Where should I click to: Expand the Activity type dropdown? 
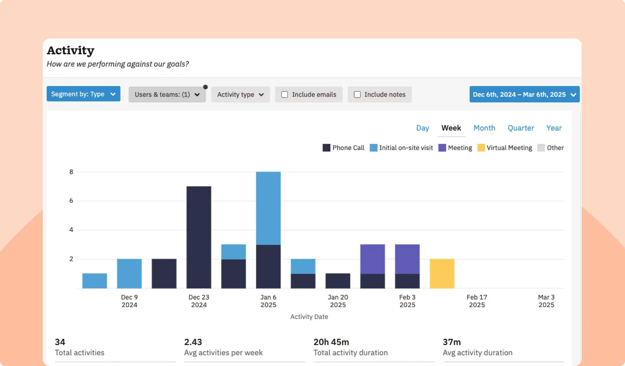(x=240, y=94)
